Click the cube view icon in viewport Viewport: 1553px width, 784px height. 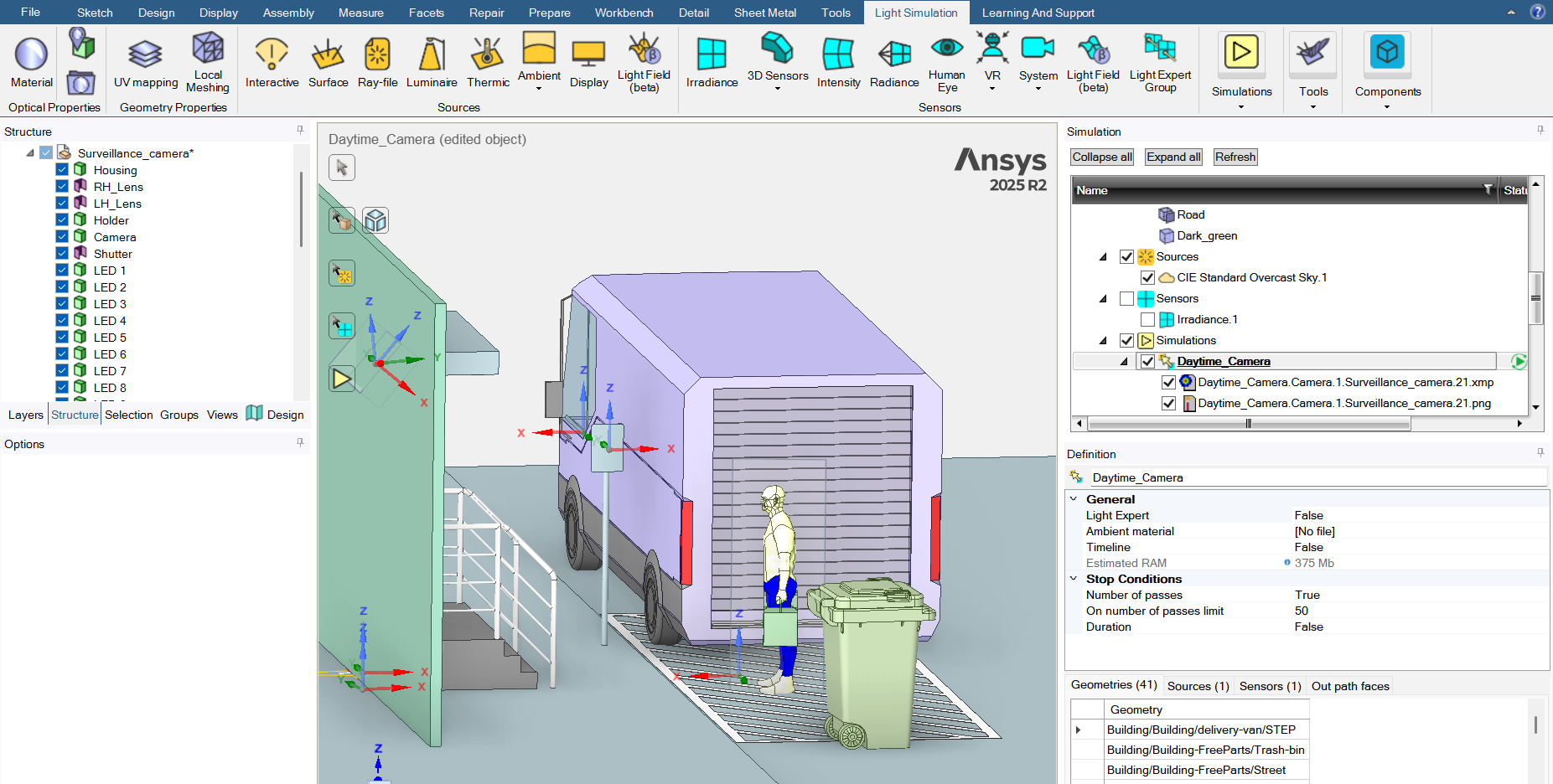pos(375,220)
